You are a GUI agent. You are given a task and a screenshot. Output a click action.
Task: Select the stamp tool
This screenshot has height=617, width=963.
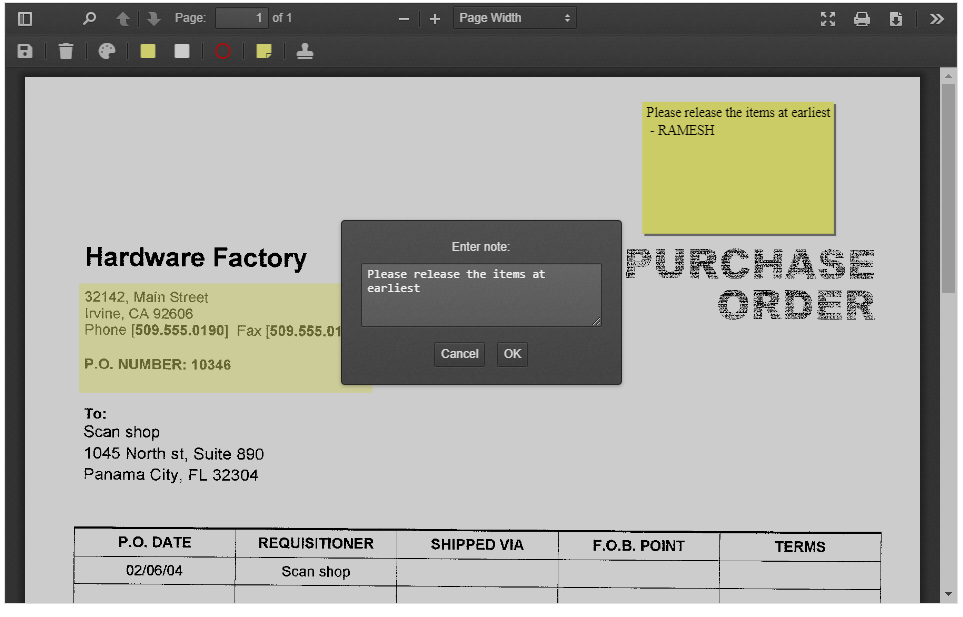[x=304, y=51]
